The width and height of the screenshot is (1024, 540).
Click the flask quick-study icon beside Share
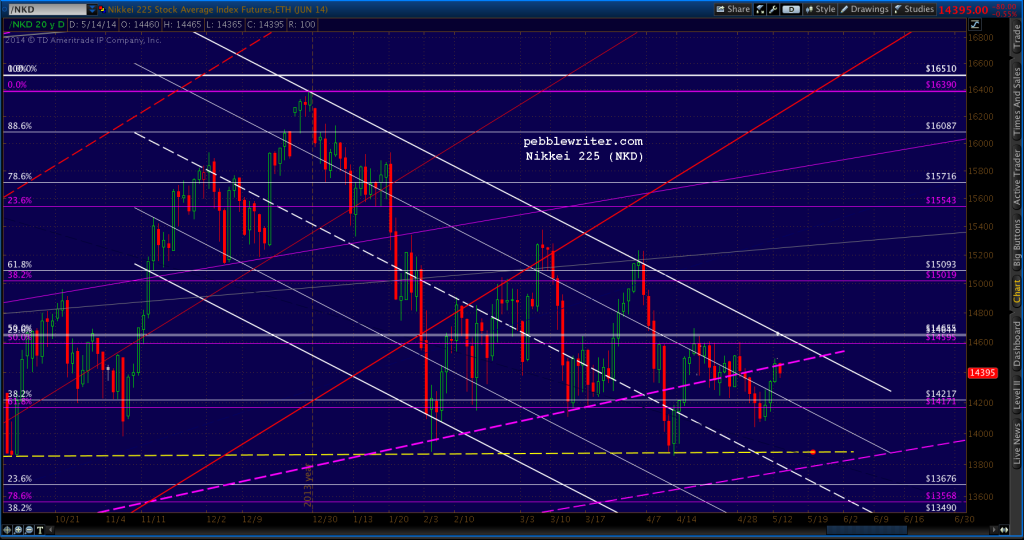pos(760,9)
